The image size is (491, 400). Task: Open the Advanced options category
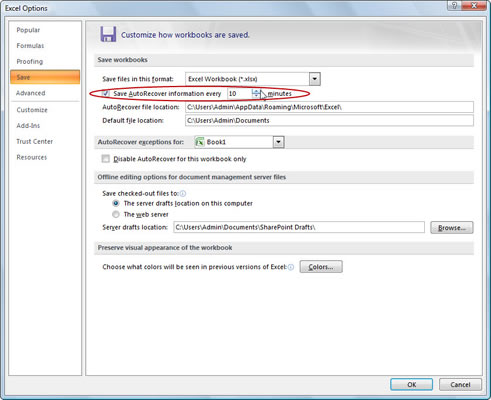(x=31, y=93)
